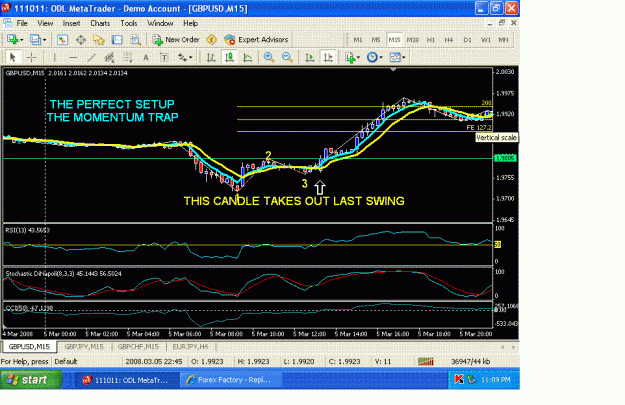The image size is (625, 405).
Task: Switch to the EURJPY,H4 chart tab
Action: 190,346
